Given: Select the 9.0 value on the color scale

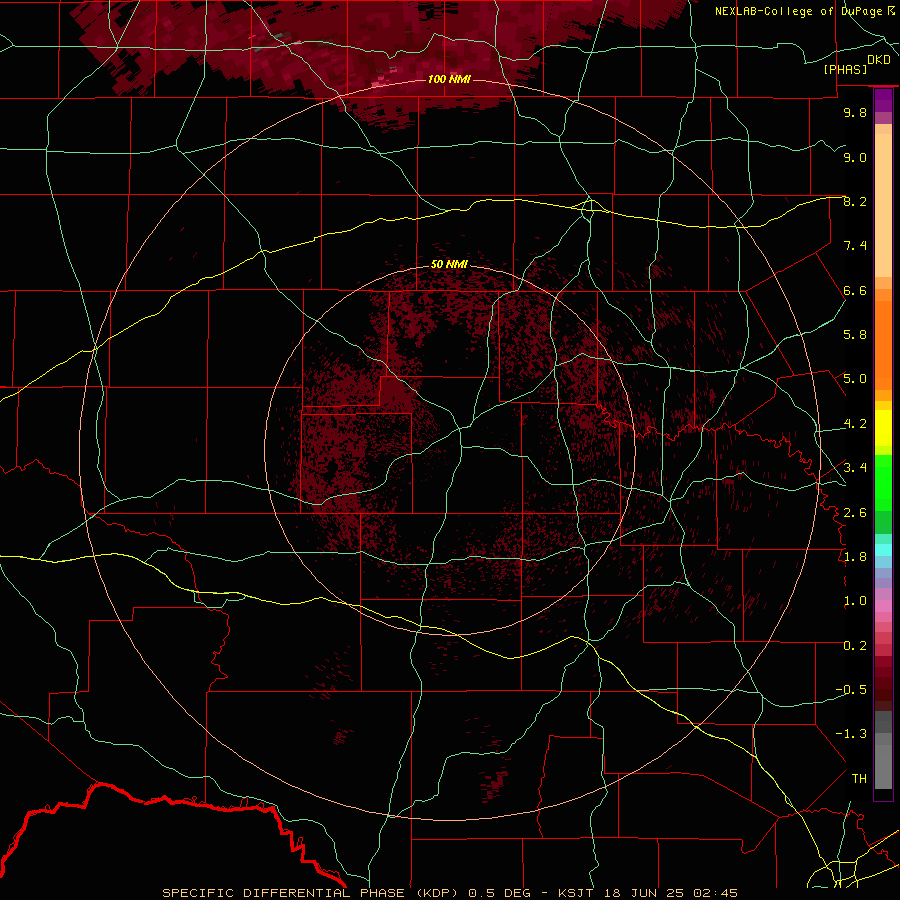Looking at the screenshot, I should tap(855, 157).
